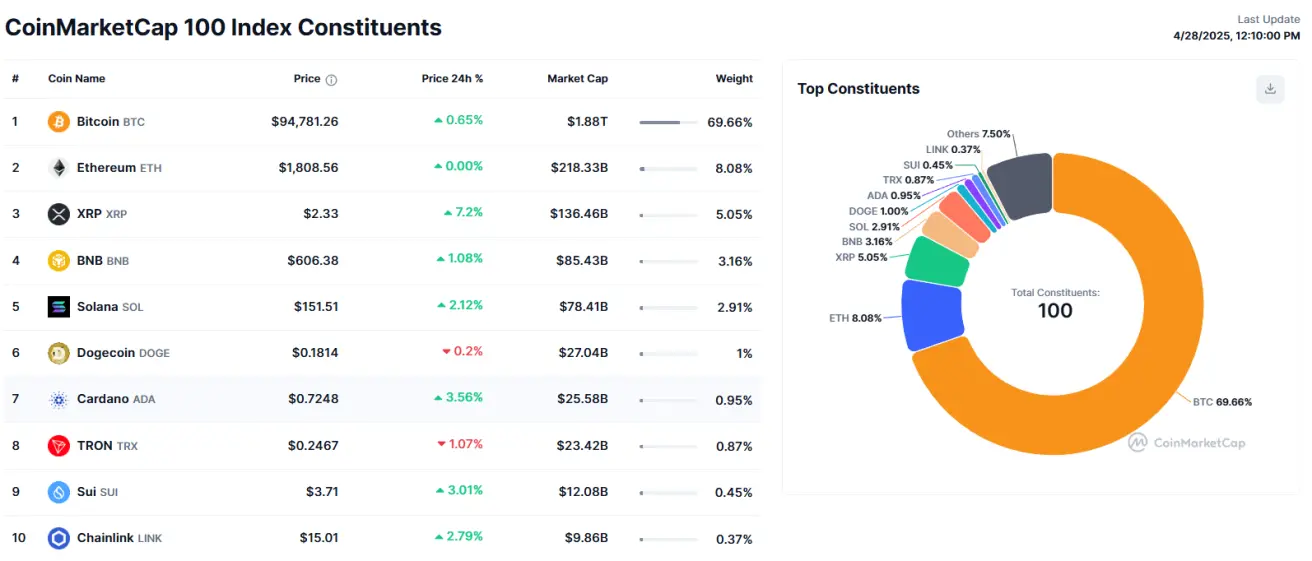
Task: Open the XRP coin name link
Action: pos(102,214)
